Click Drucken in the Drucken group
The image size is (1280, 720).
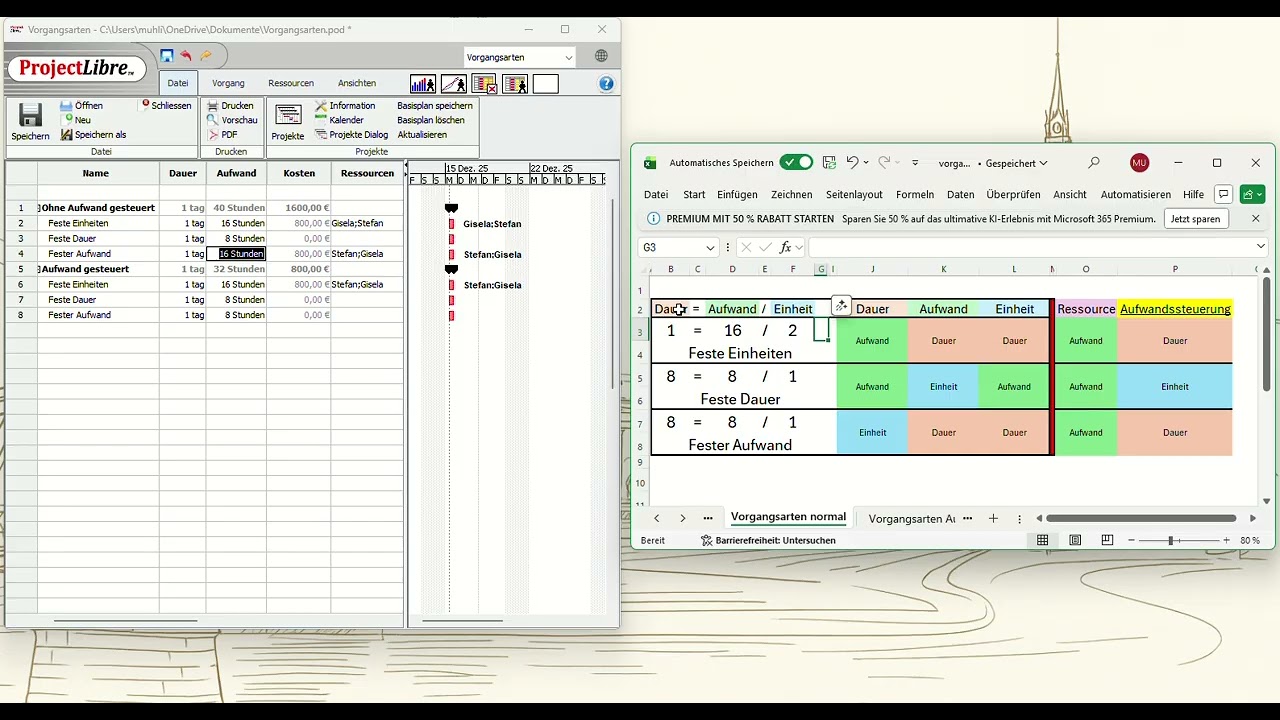pyautogui.click(x=230, y=105)
